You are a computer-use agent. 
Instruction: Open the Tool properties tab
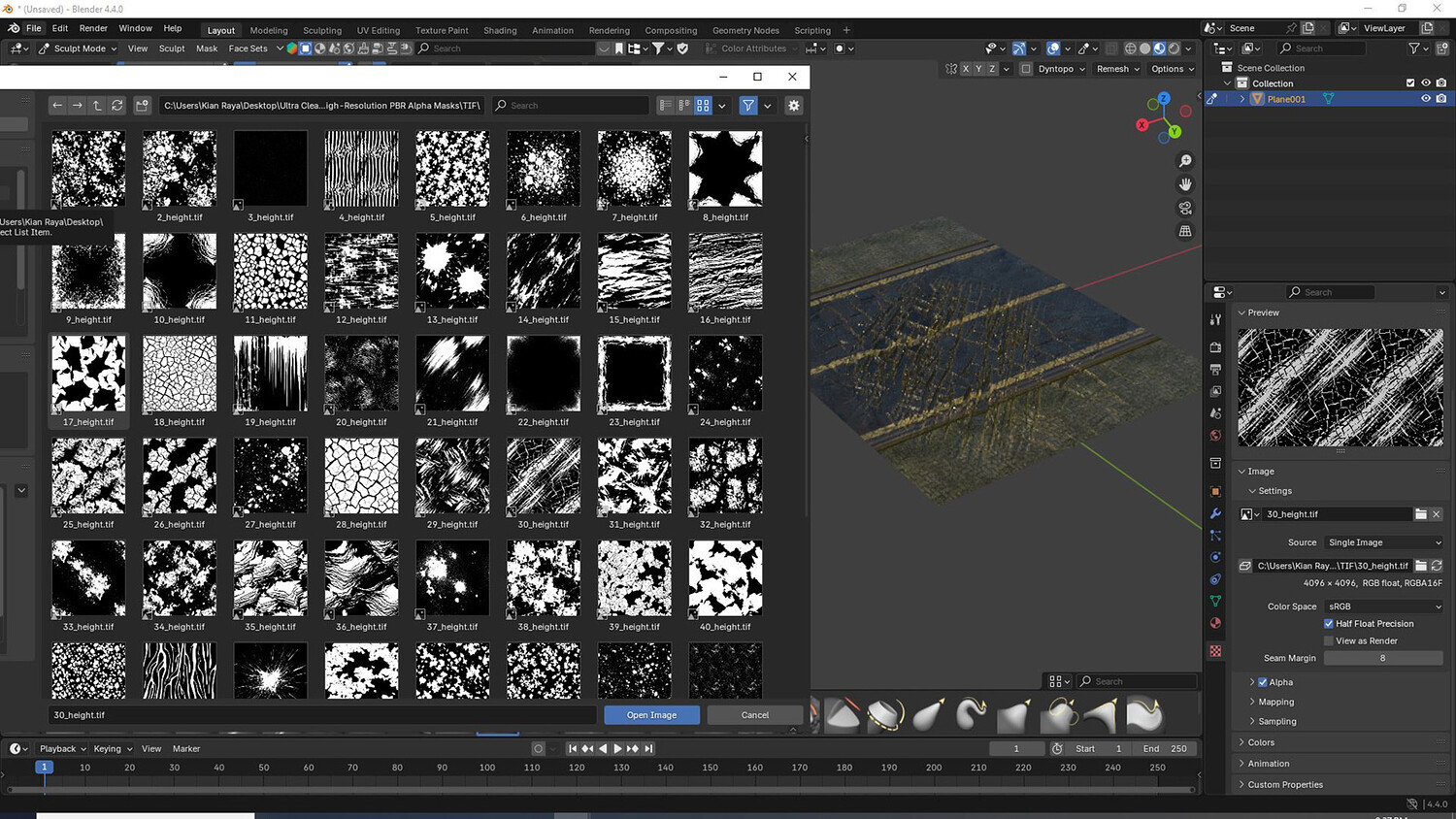(1215, 319)
